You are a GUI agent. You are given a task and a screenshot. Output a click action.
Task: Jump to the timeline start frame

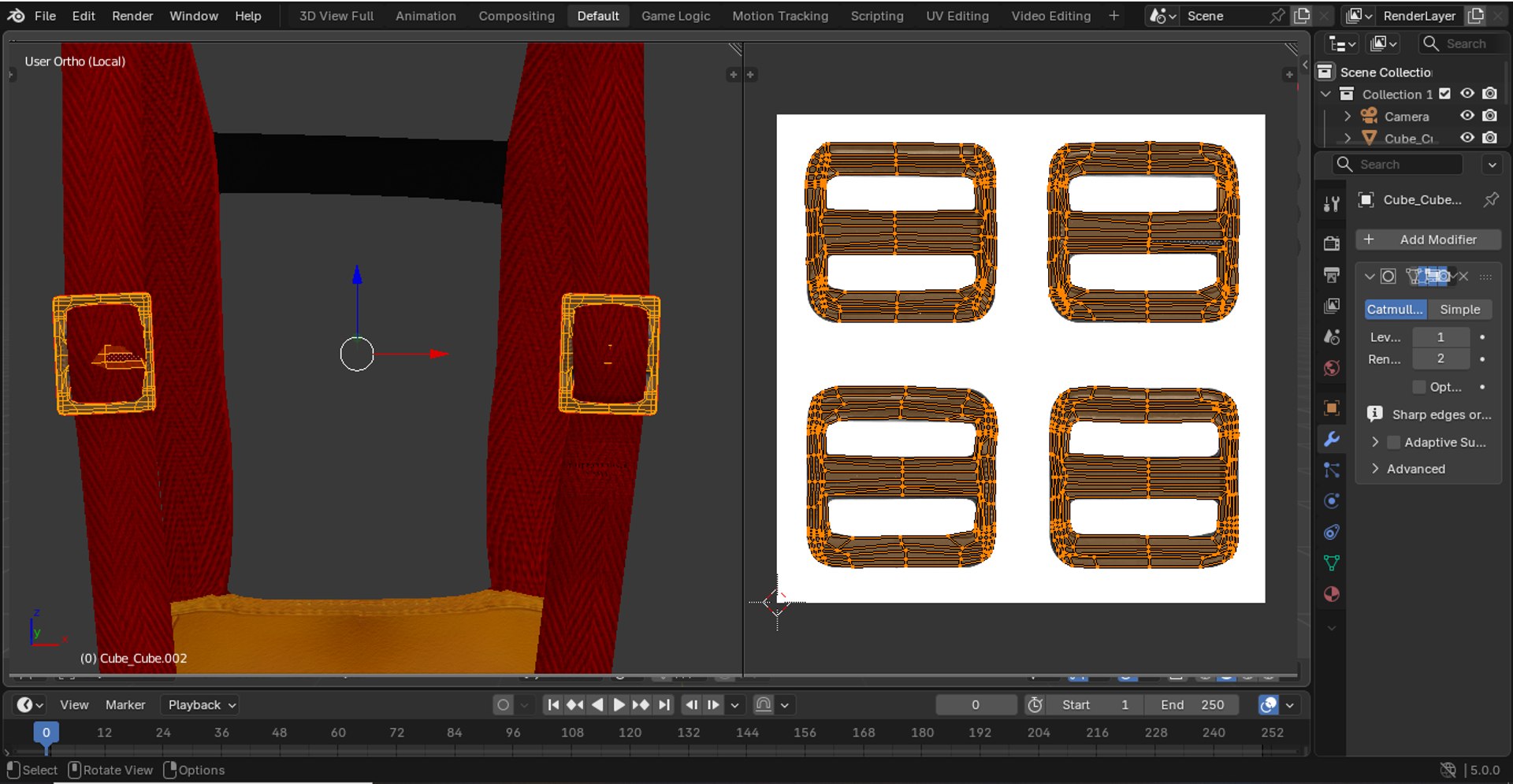[553, 704]
